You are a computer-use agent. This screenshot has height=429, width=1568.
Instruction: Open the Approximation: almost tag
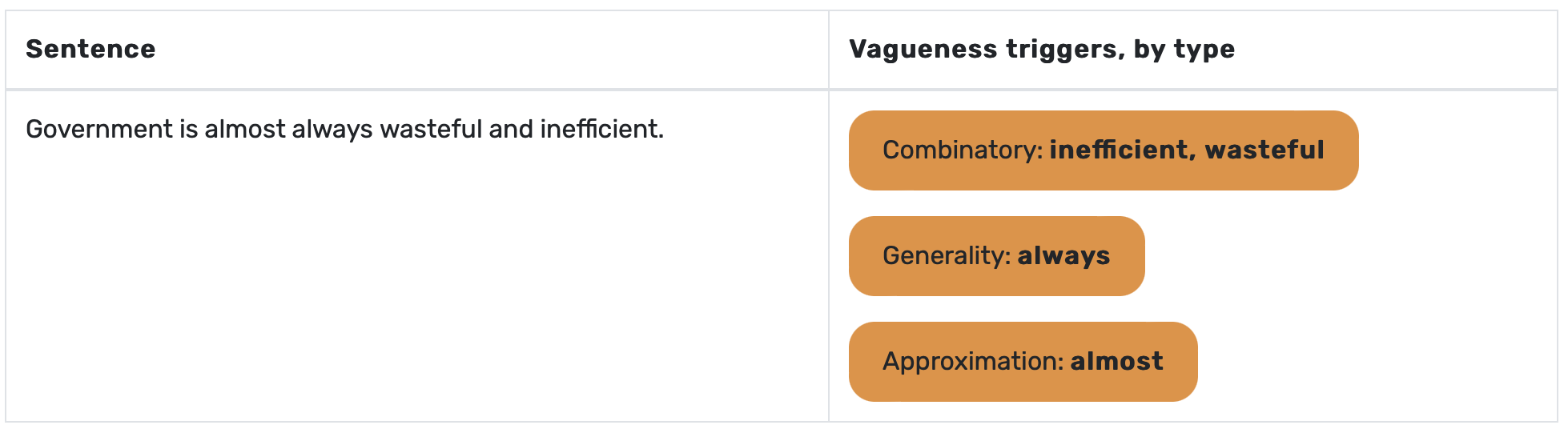1023,362
